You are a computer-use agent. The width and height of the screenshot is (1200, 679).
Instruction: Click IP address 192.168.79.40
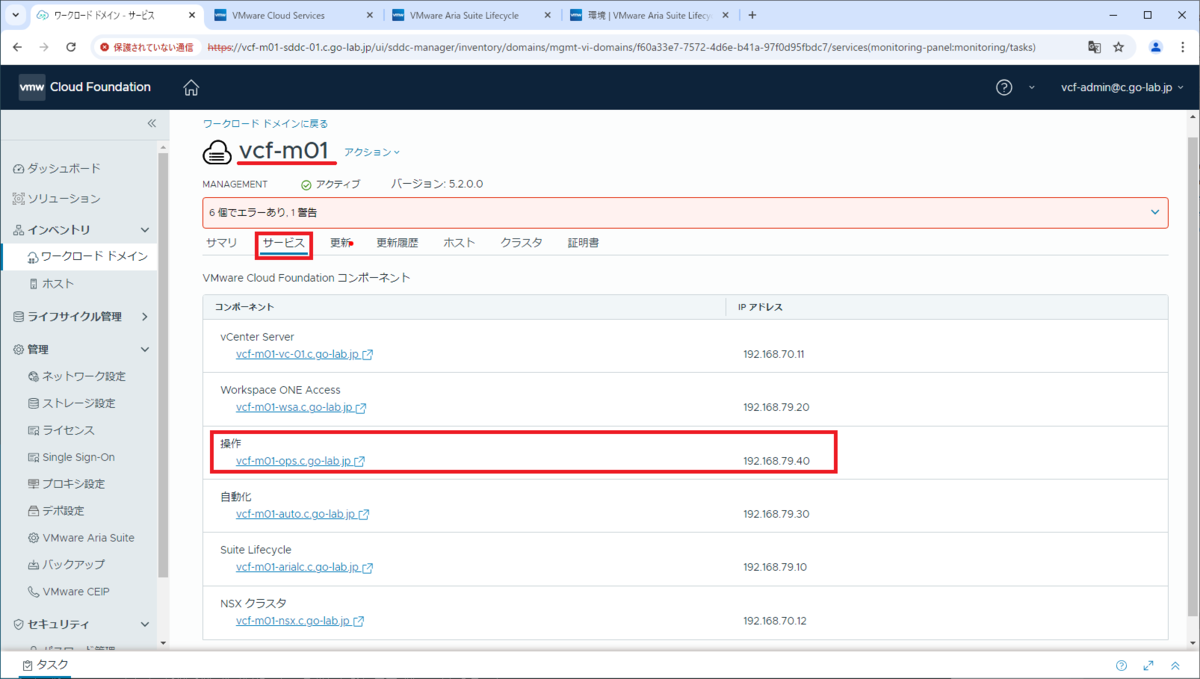point(776,461)
